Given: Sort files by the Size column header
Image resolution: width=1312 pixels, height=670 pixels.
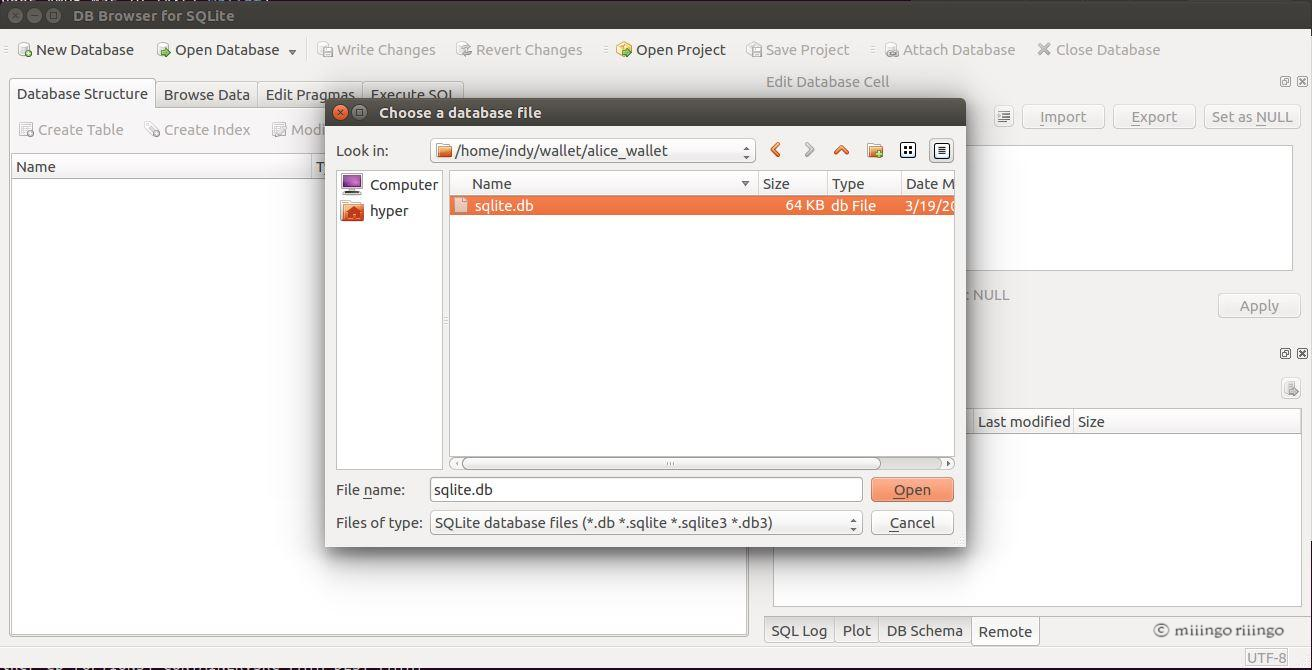Looking at the screenshot, I should [793, 183].
